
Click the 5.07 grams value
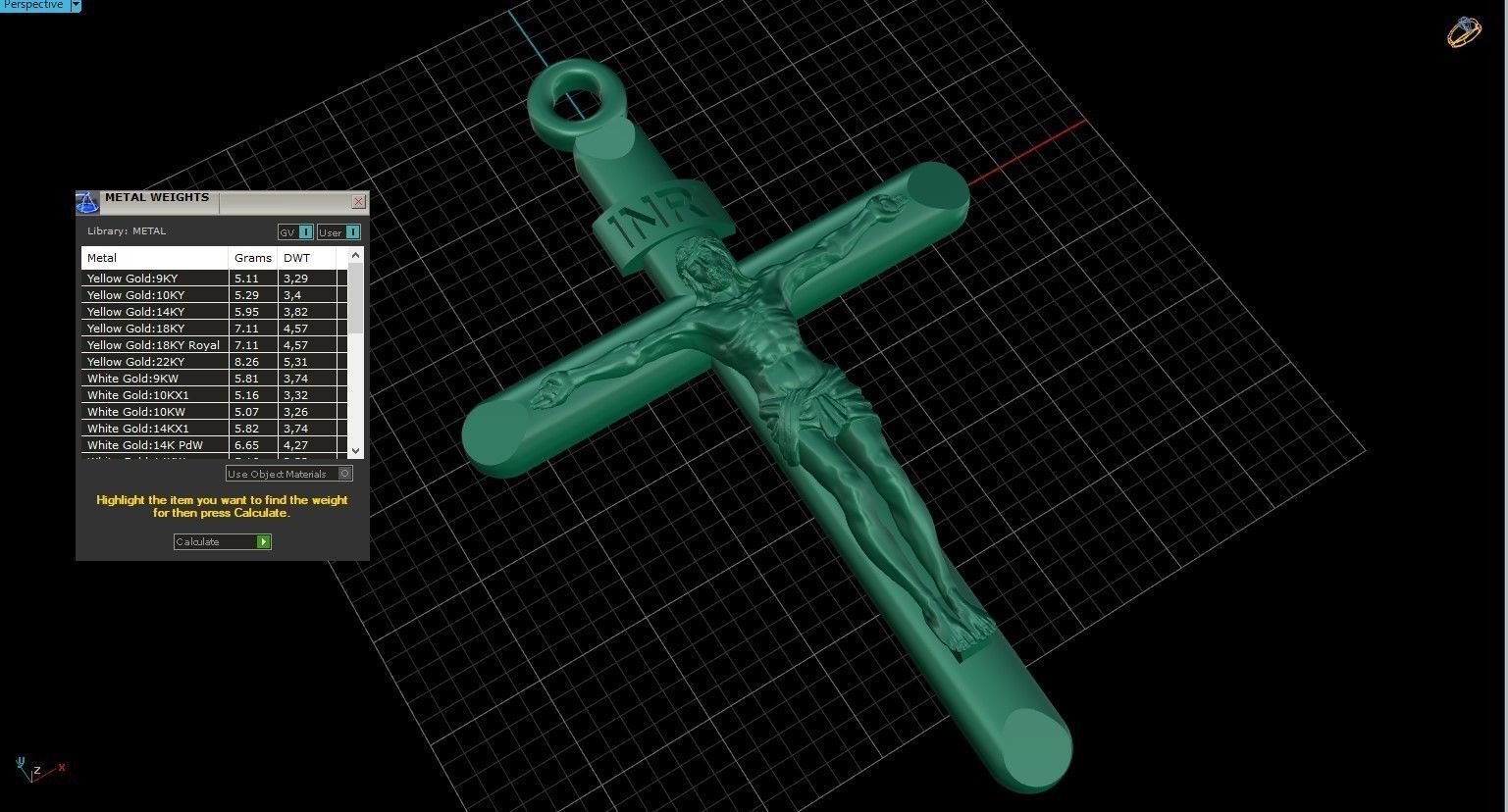click(246, 412)
